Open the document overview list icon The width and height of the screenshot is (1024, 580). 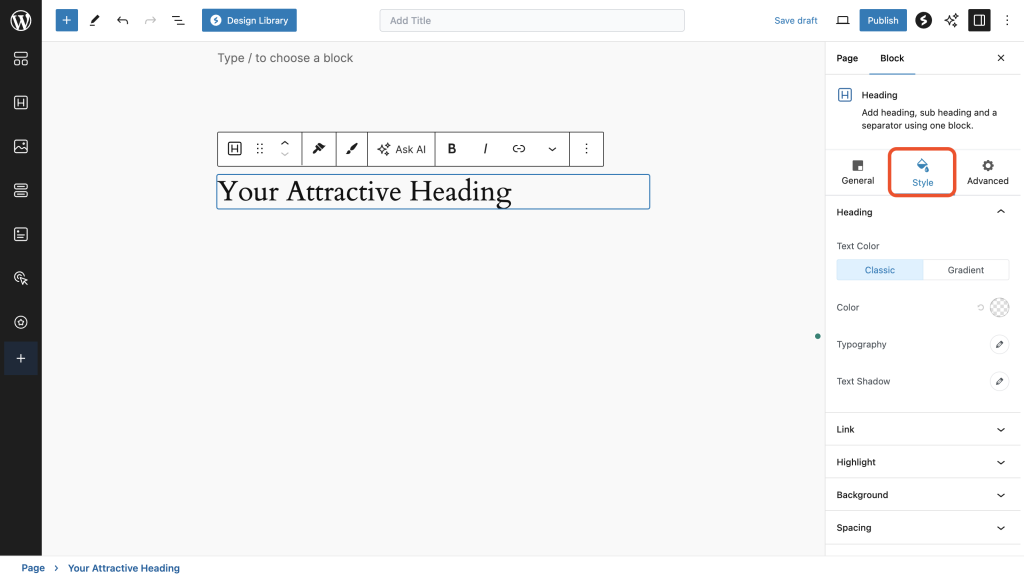[178, 20]
